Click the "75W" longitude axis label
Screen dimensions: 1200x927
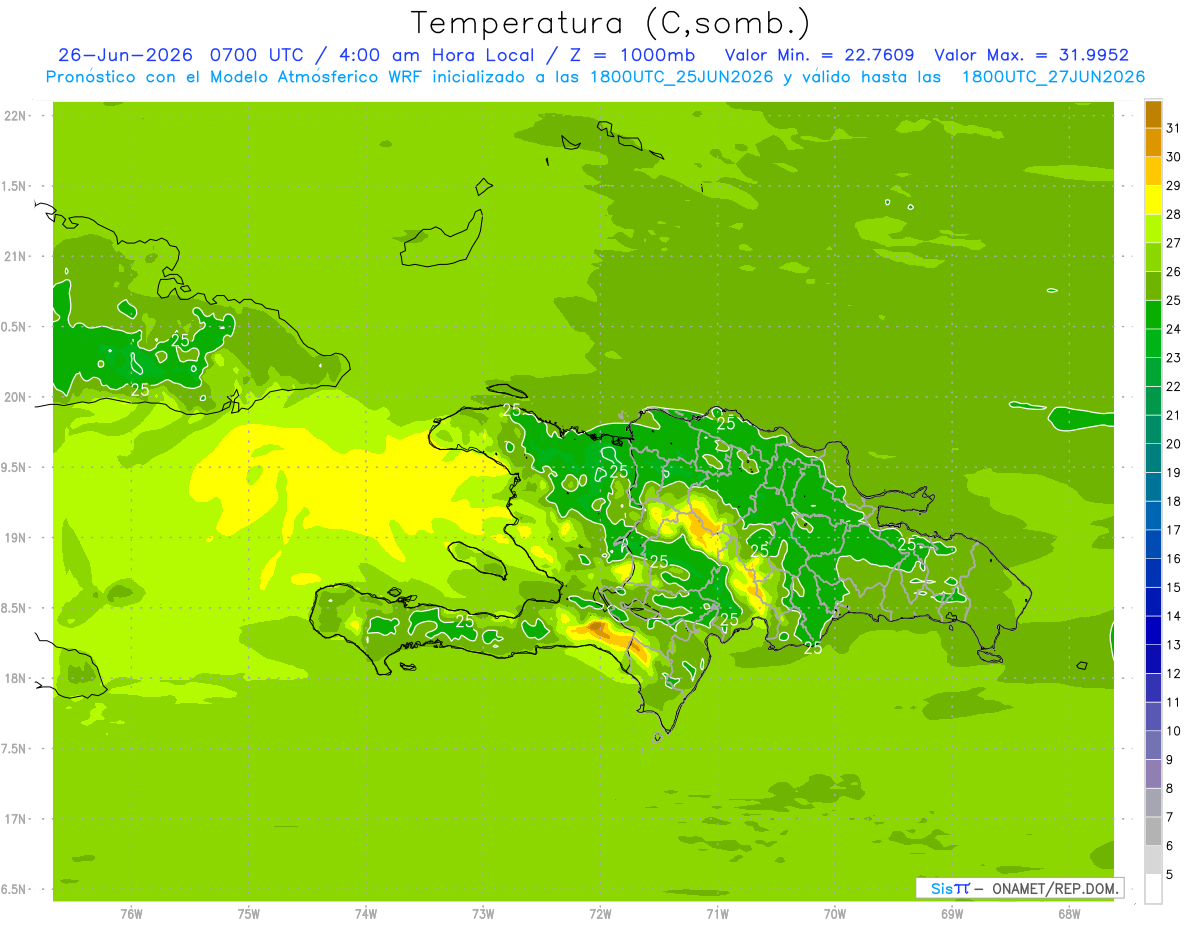248,914
